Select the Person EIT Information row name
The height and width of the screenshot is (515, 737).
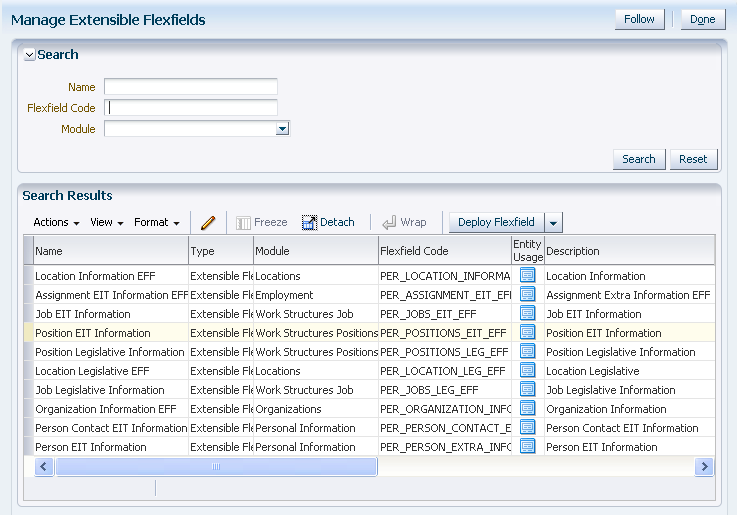[x=91, y=447]
